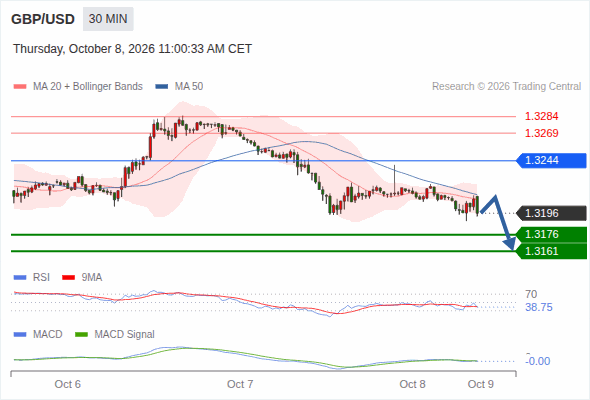The image size is (590, 400).
Task: Click the green 1.3176 support tag
Action: (551, 234)
